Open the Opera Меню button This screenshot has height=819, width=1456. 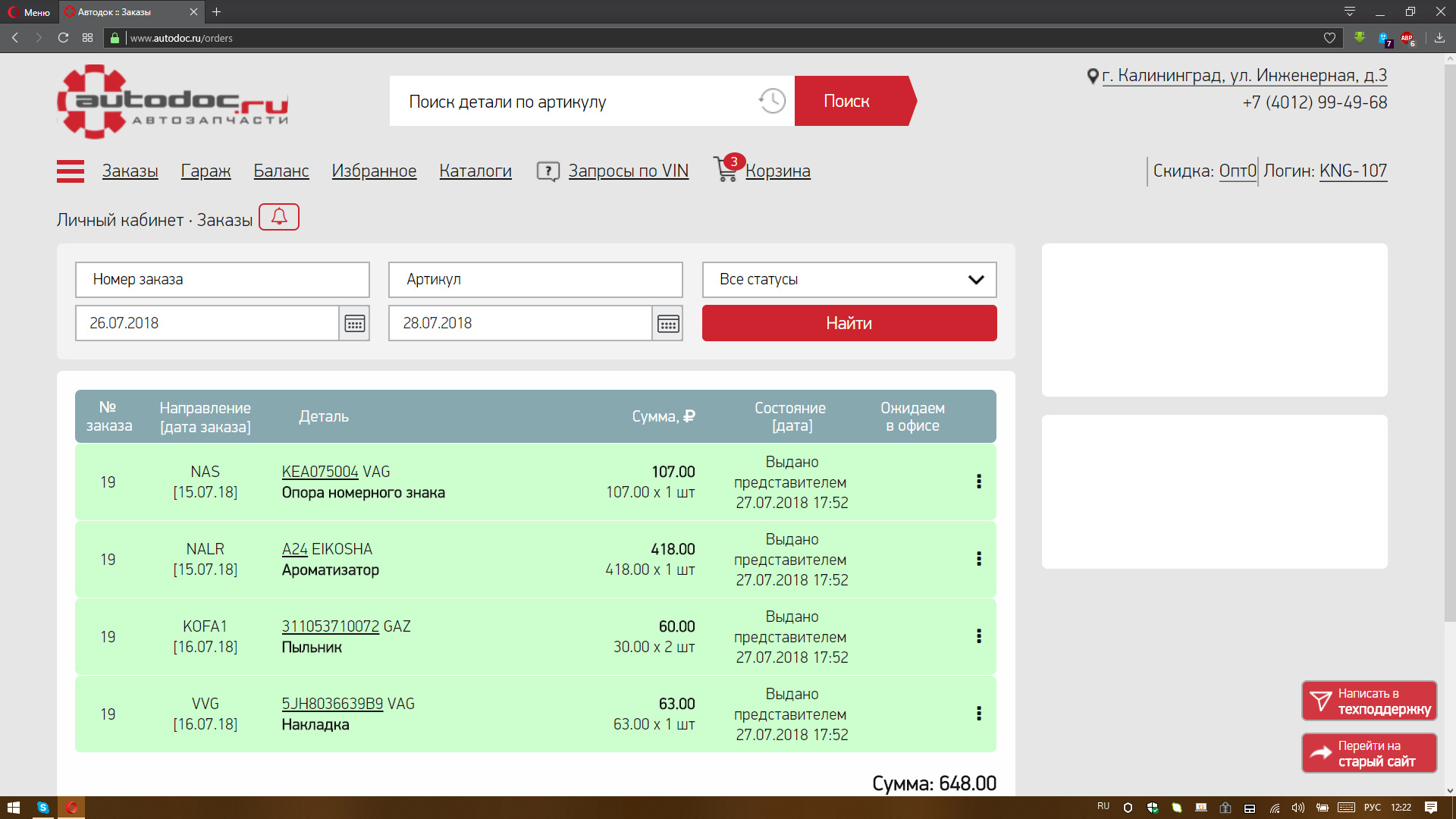point(29,12)
